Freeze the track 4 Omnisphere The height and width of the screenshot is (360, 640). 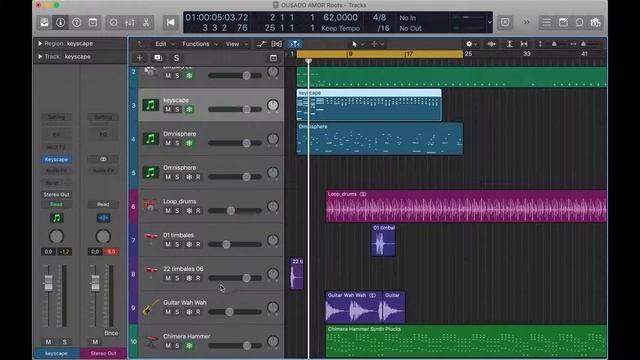tap(189, 143)
